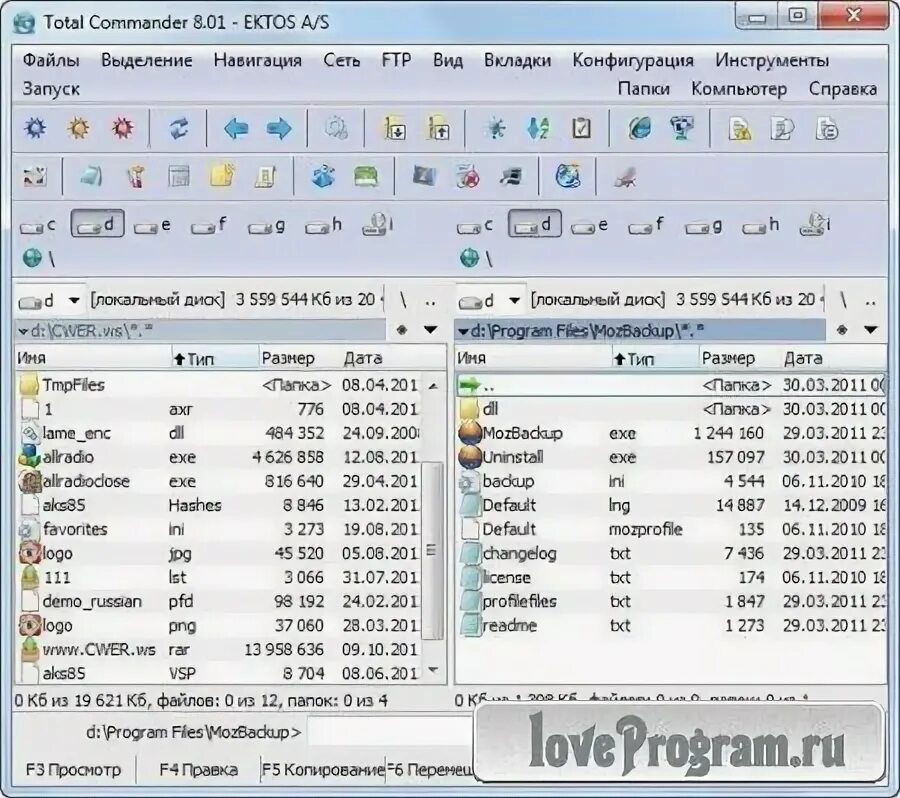Select readme txt in right panel
This screenshot has height=798, width=900.
pos(672,625)
